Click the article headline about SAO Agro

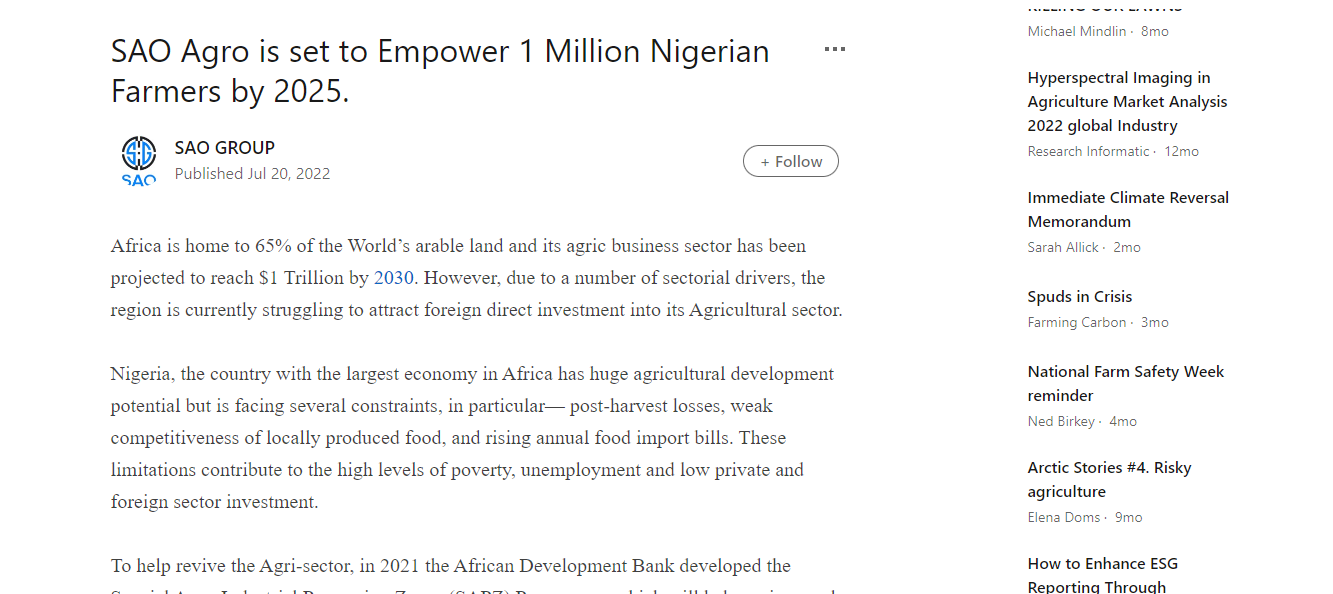[x=440, y=71]
